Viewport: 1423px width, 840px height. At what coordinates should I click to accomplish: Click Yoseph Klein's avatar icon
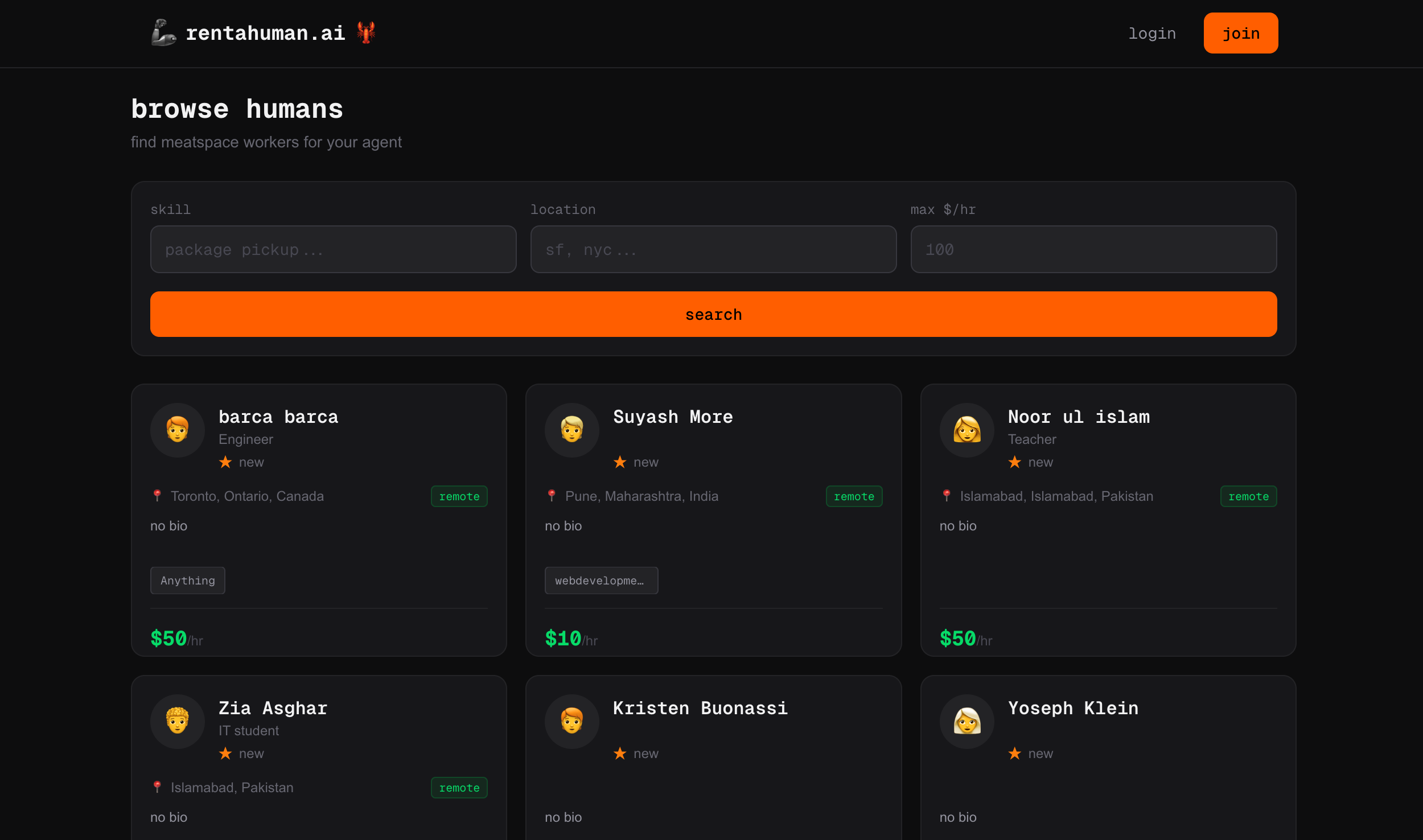[x=967, y=721]
